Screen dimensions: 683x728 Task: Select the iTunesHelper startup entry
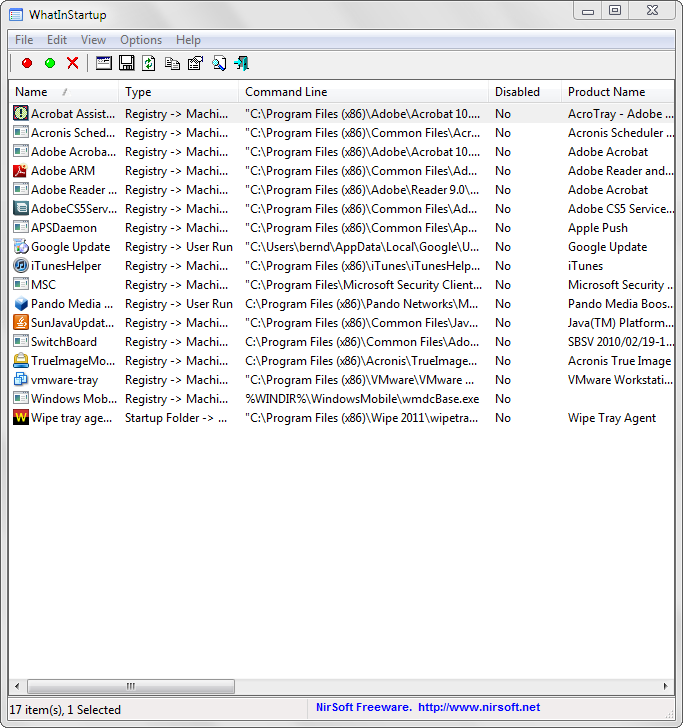click(x=66, y=266)
